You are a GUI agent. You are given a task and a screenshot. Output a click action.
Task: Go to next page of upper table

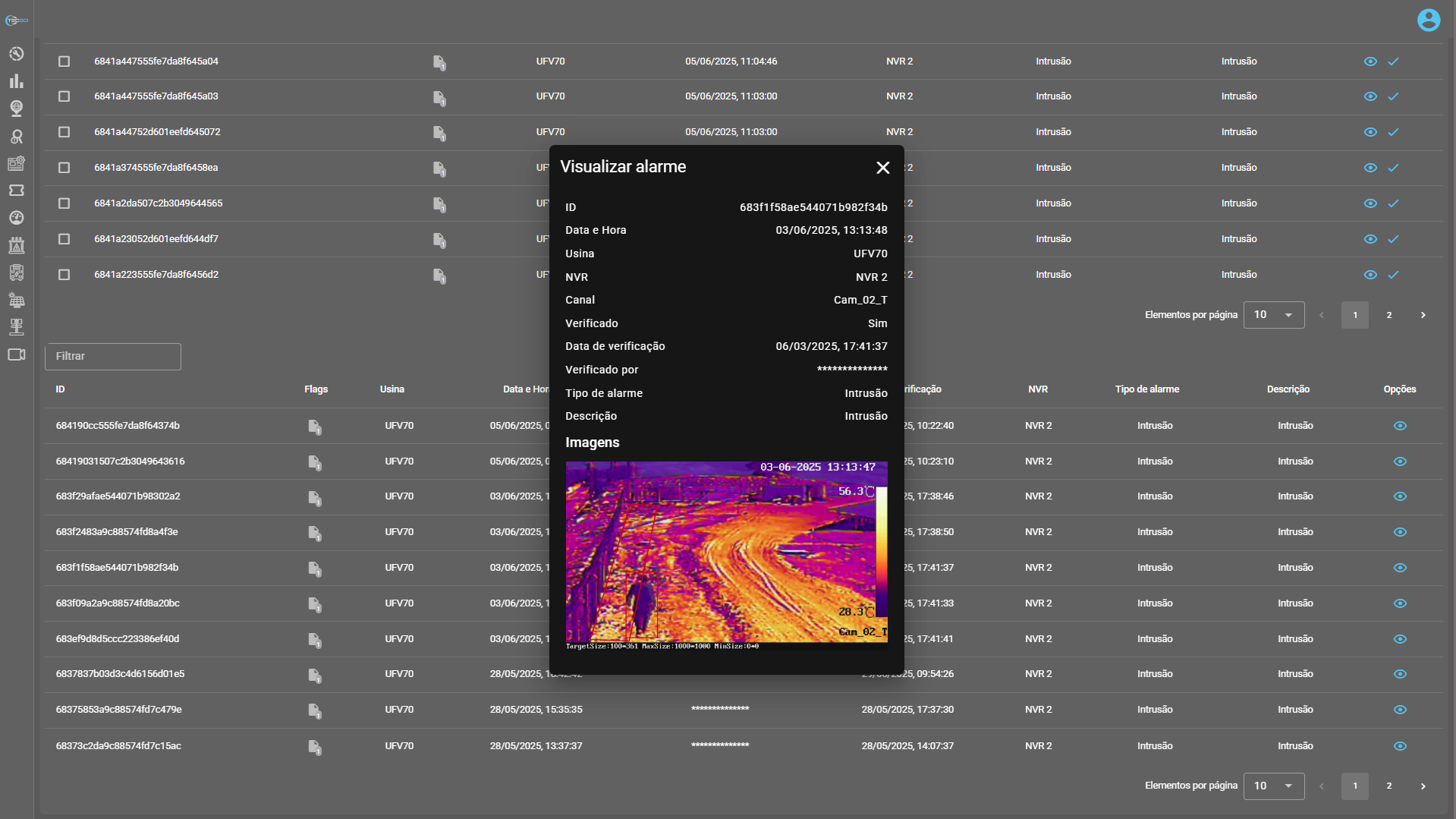(1423, 315)
